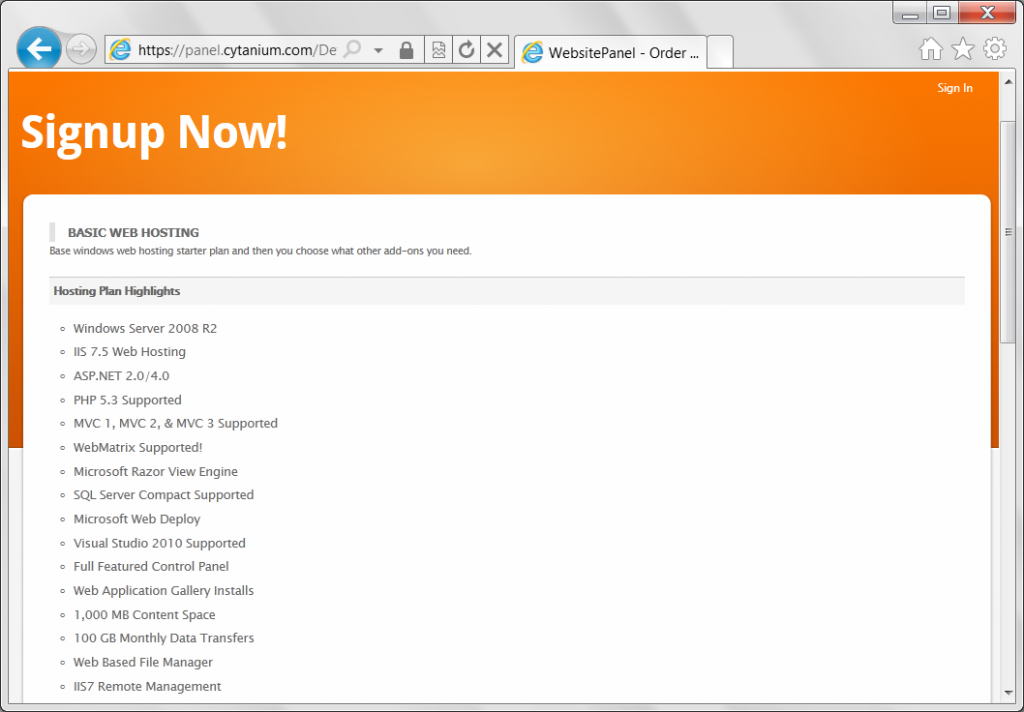1024x712 pixels.
Task: Click the Sign In link
Action: point(955,88)
